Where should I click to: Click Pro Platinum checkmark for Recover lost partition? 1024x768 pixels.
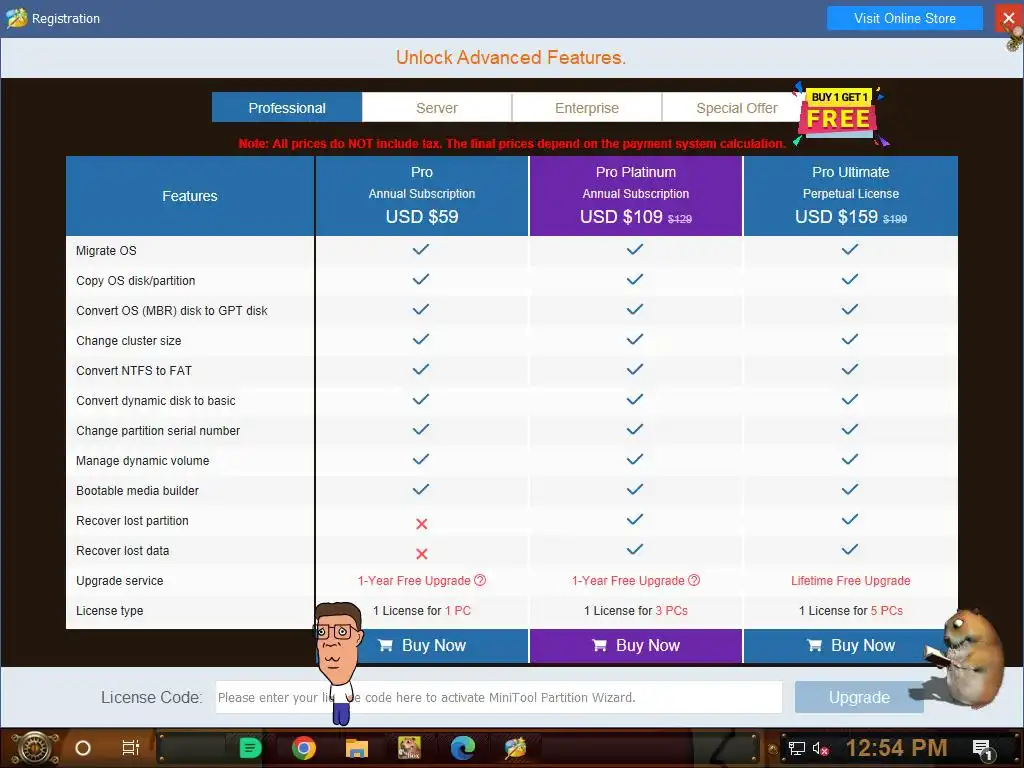pyautogui.click(x=635, y=519)
